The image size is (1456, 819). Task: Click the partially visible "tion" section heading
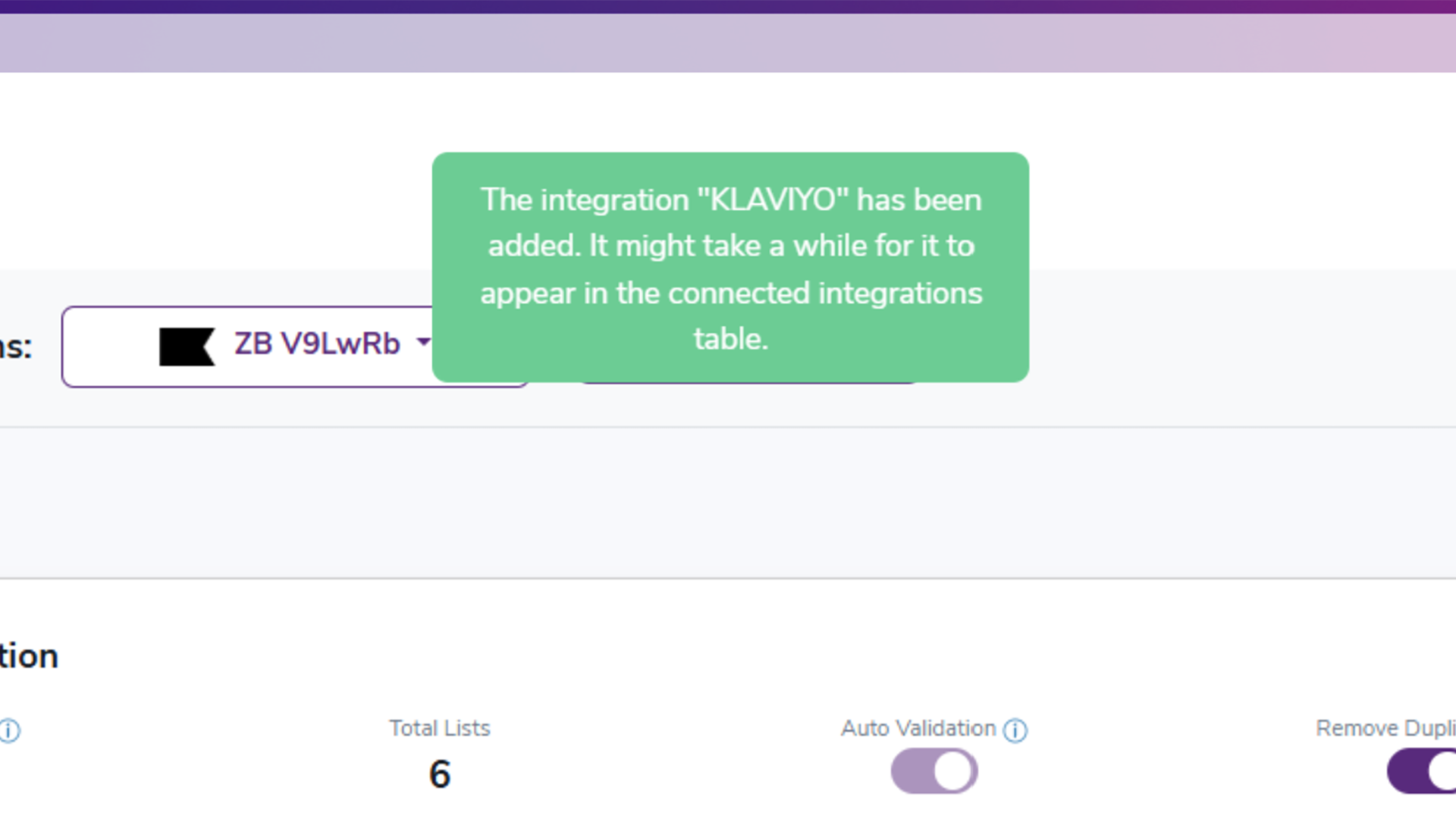click(29, 656)
